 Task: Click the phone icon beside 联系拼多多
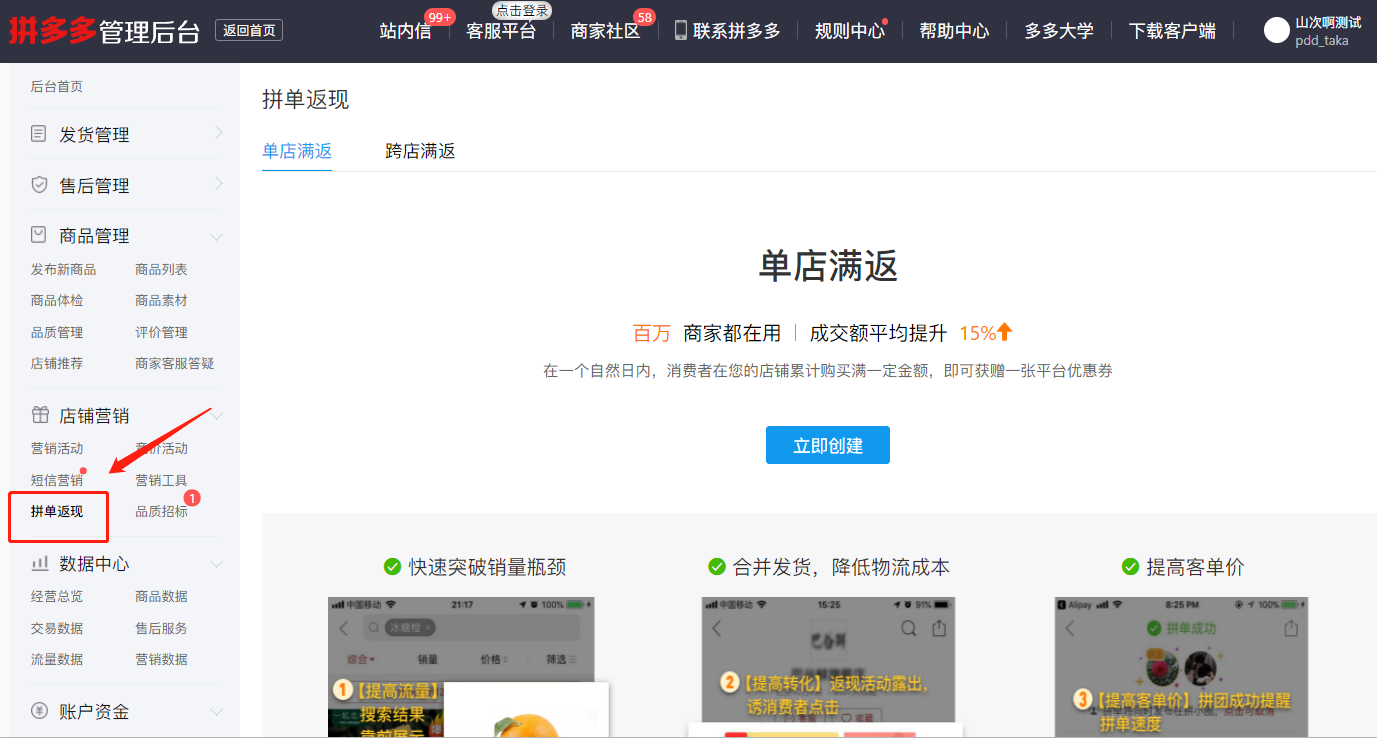tap(681, 30)
